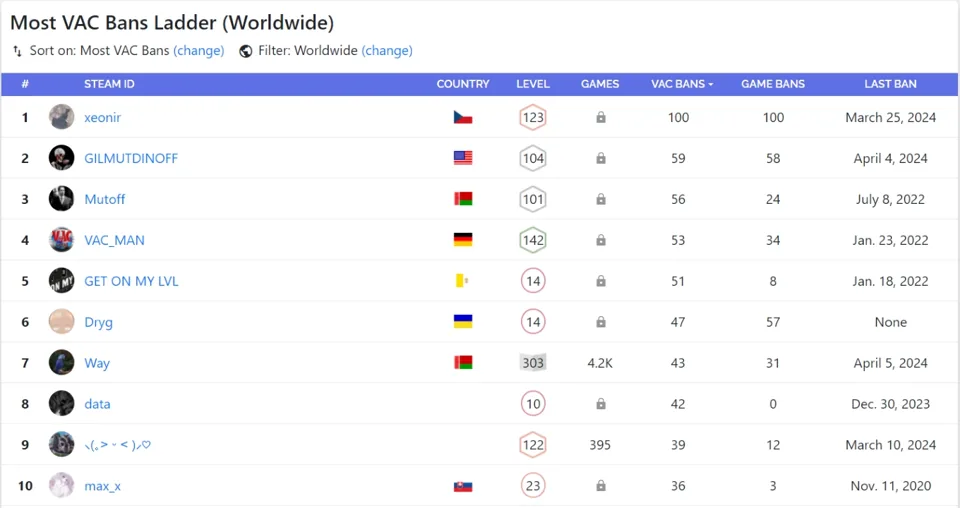This screenshot has height=508, width=960.
Task: Sort by the LEVEL column header
Action: pos(533,84)
